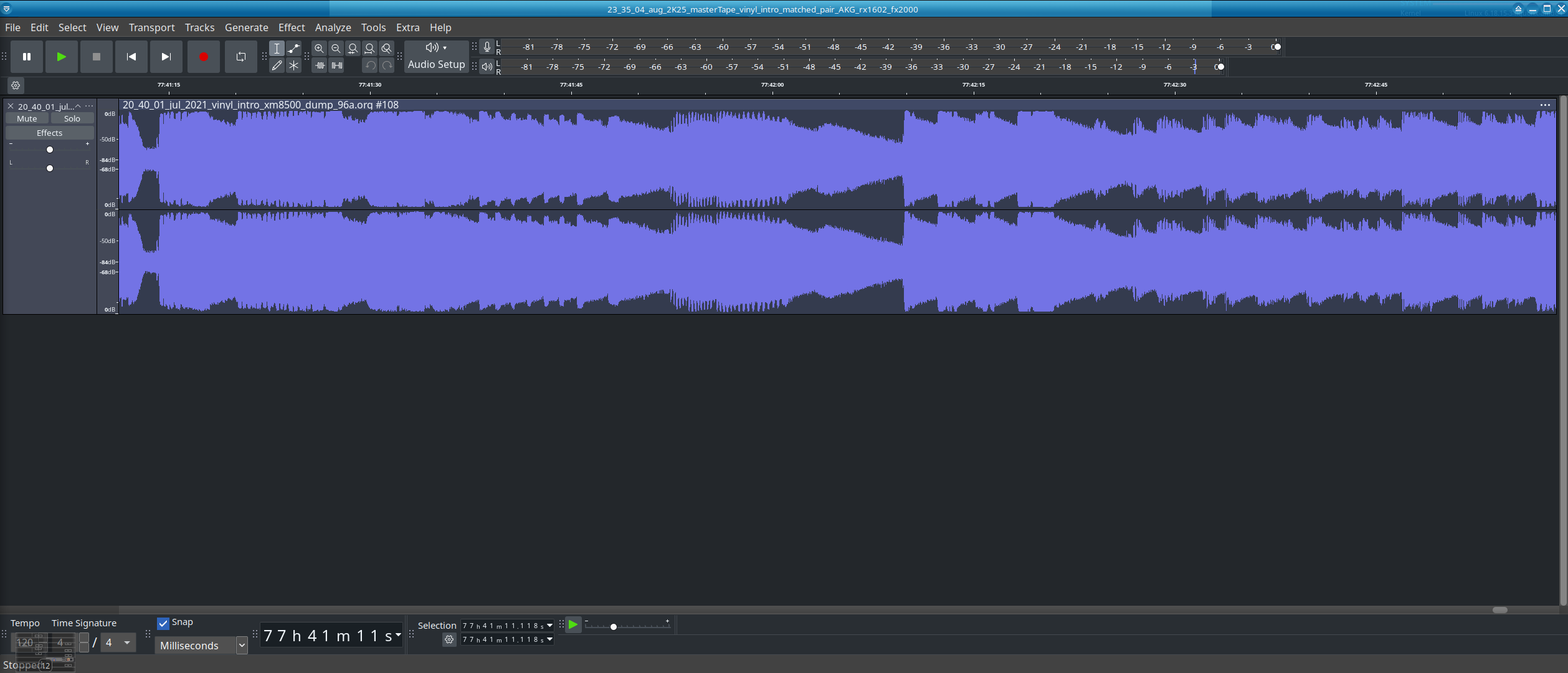The height and width of the screenshot is (673, 1568).
Task: Activate the Draw pencil tool
Action: 277,65
